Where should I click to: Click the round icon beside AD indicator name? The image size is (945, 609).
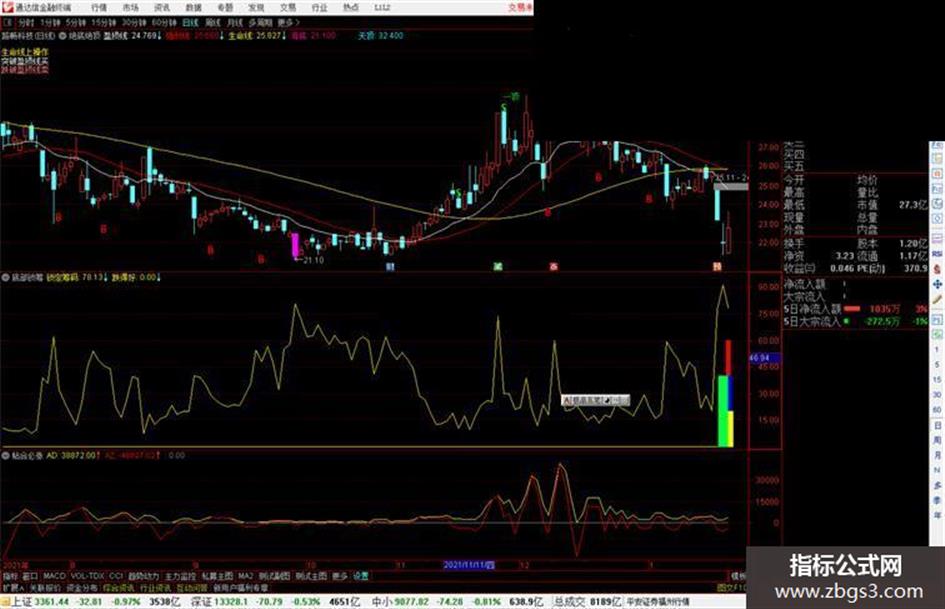point(5,456)
